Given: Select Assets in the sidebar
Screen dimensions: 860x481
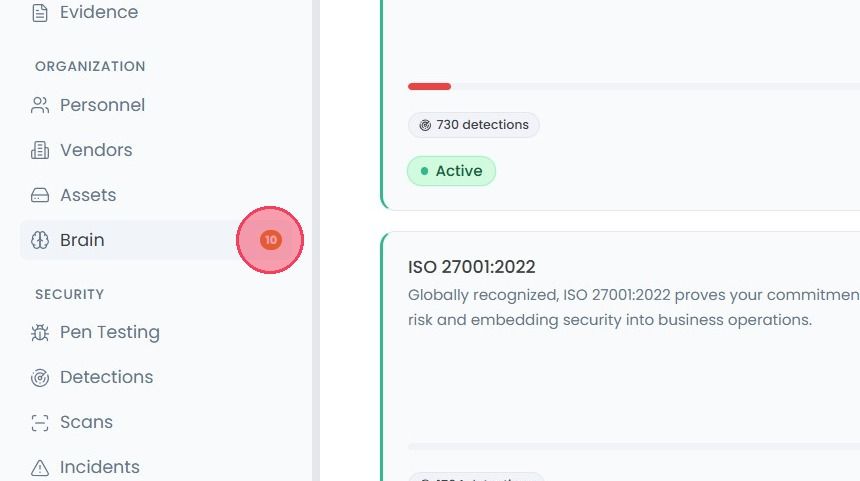Looking at the screenshot, I should coord(88,195).
